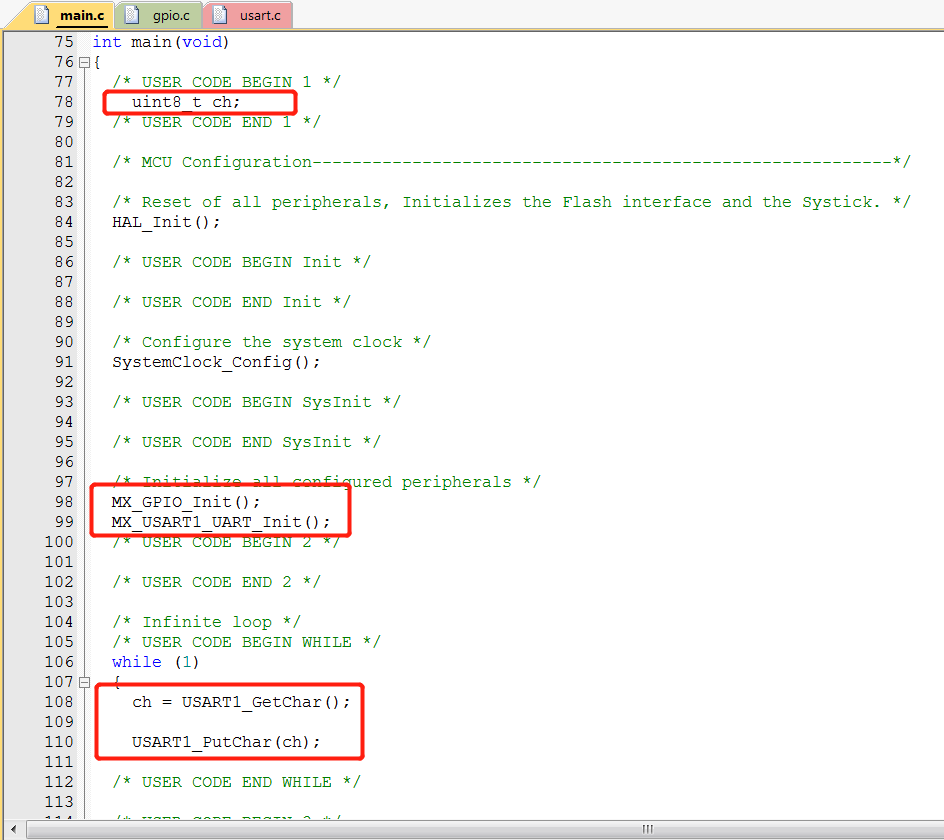Image resolution: width=944 pixels, height=840 pixels.
Task: Click the 'int main(void)' declaration
Action: [161, 42]
